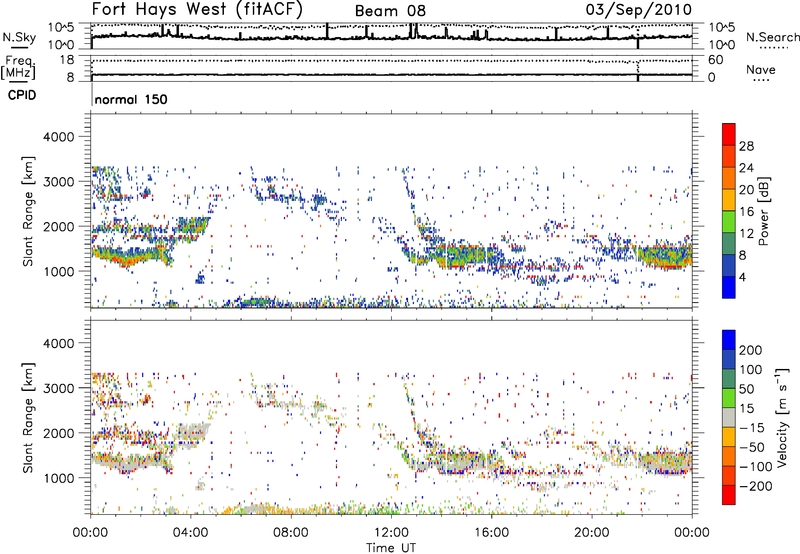Click the 'Nave' legend label
The width and height of the screenshot is (800, 554).
click(761, 69)
